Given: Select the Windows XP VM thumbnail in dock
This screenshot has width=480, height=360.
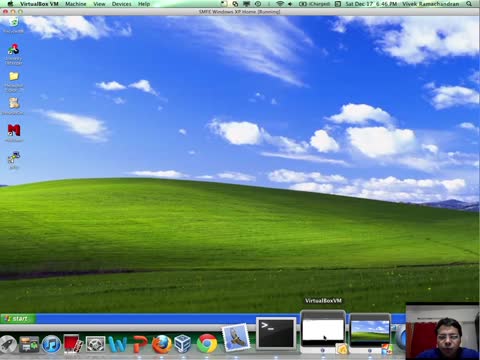Looking at the screenshot, I should (x=370, y=331).
